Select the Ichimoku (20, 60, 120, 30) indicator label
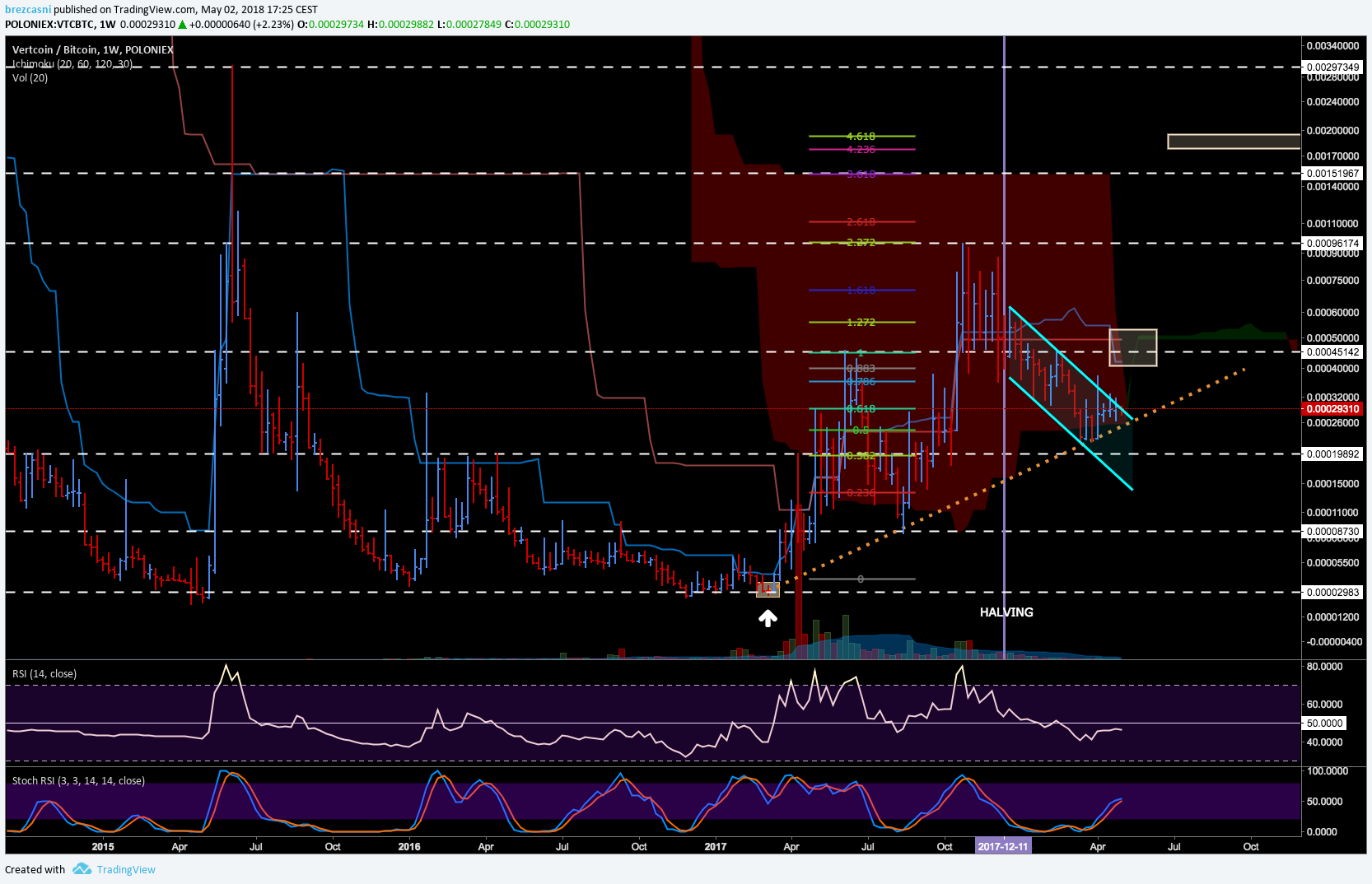The height and width of the screenshot is (884, 1372). point(72,64)
